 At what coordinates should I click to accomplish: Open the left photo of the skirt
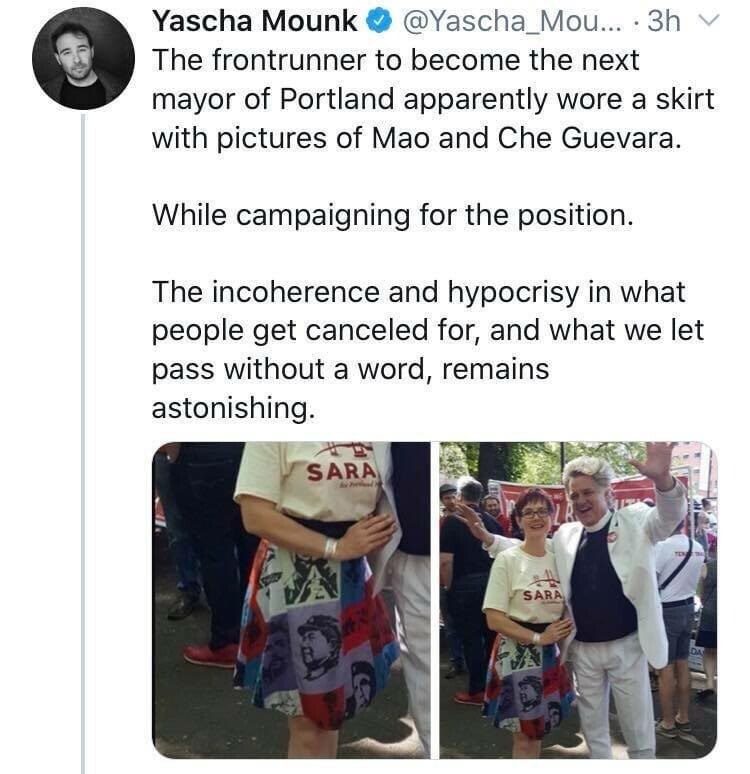click(291, 599)
